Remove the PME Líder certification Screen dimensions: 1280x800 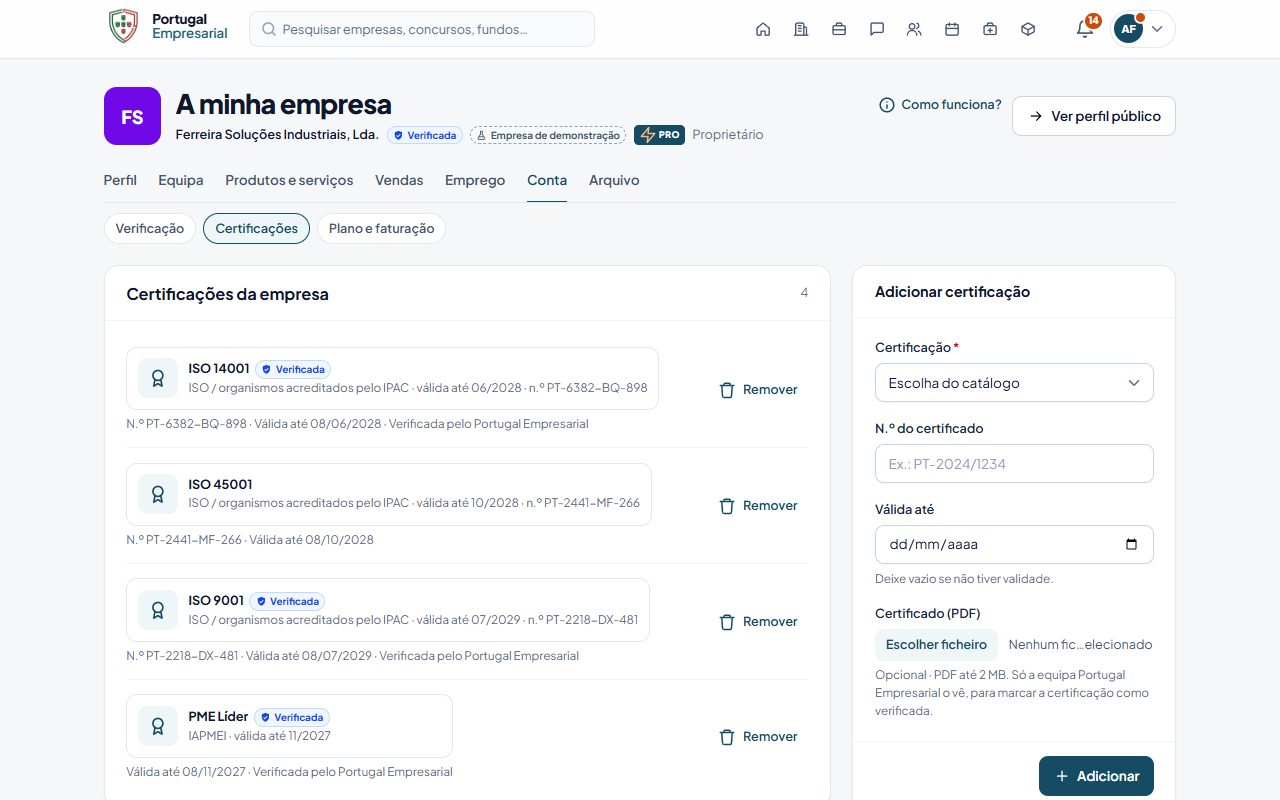(758, 737)
